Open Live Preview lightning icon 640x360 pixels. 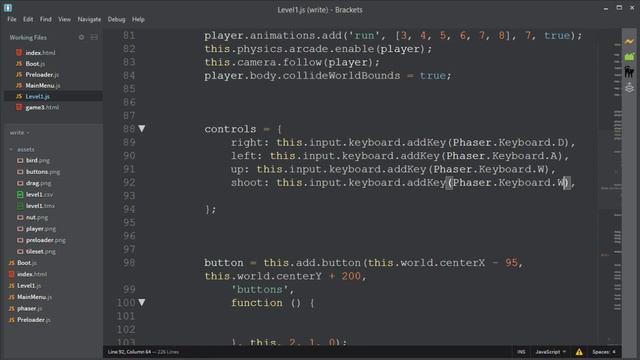[629, 42]
